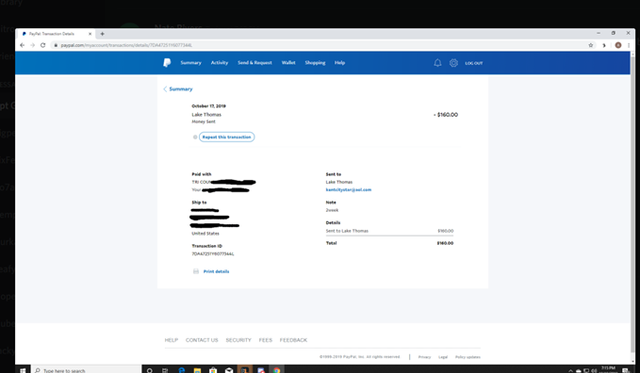Close the PayPal Transaction Details tab
Image resolution: width=640 pixels, height=373 pixels.
[90, 34]
